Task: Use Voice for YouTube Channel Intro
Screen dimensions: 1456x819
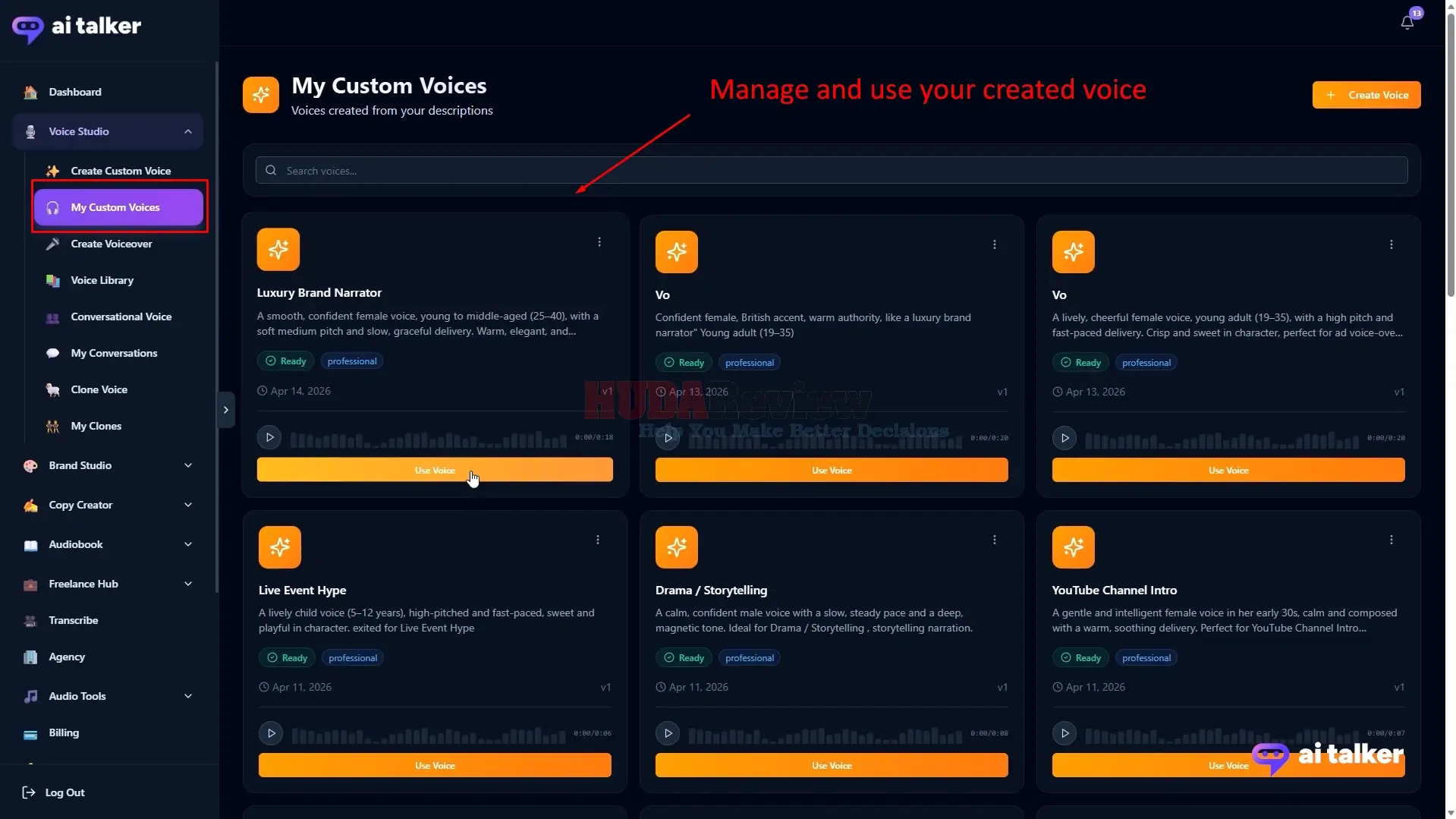Action: click(1228, 765)
